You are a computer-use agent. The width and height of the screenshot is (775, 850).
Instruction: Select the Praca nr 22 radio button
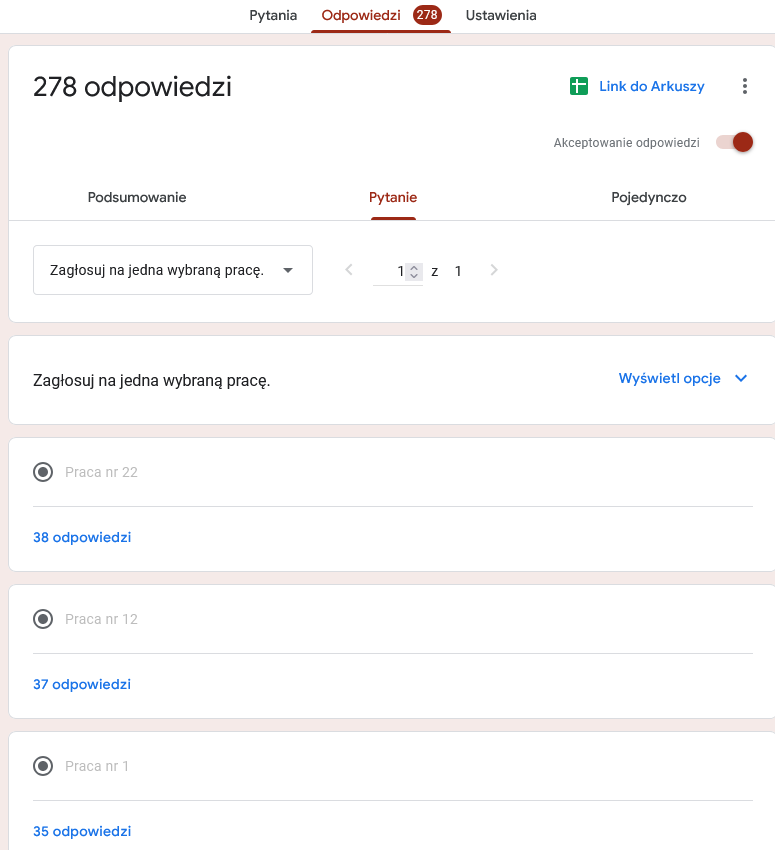point(43,472)
